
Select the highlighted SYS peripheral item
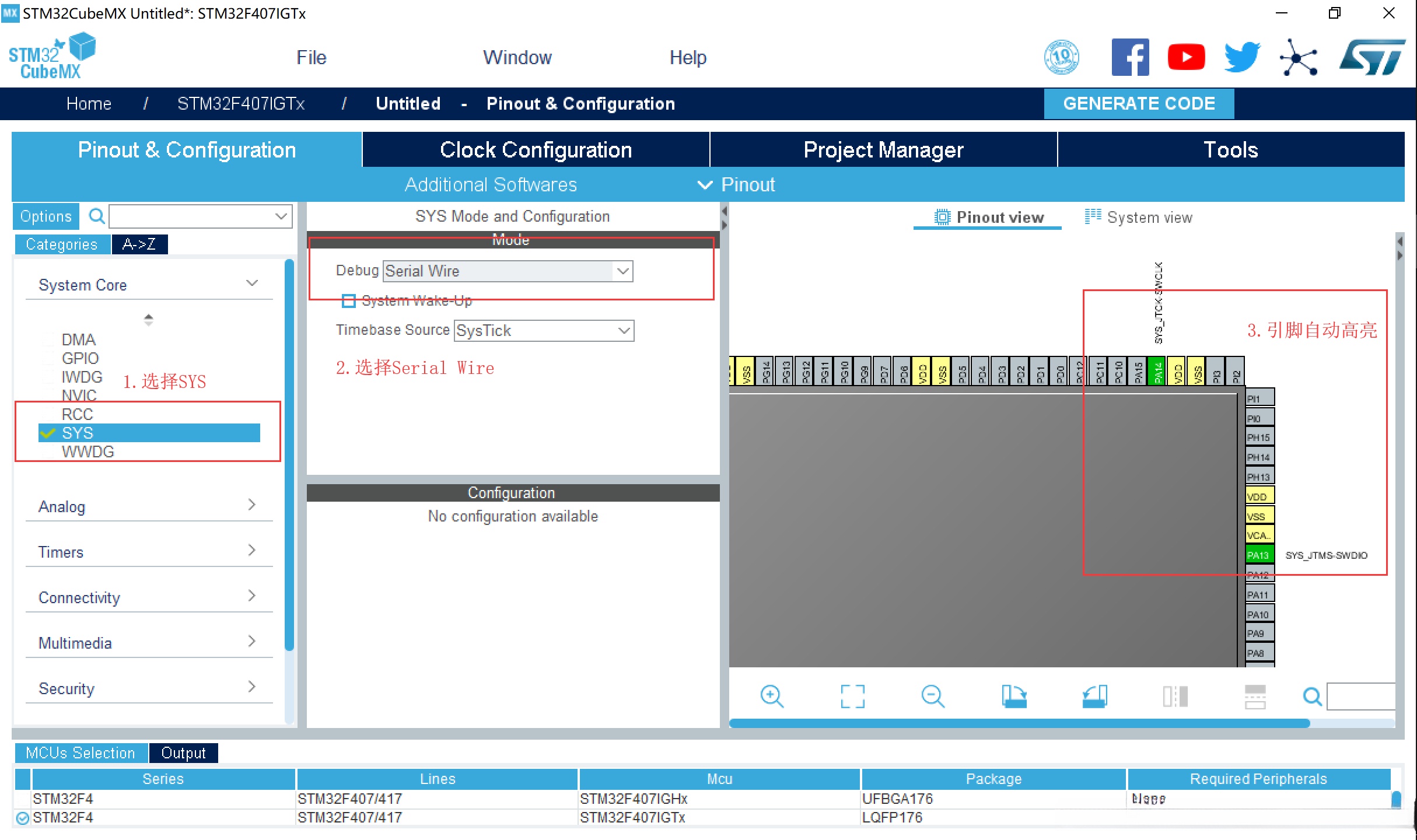(x=78, y=433)
